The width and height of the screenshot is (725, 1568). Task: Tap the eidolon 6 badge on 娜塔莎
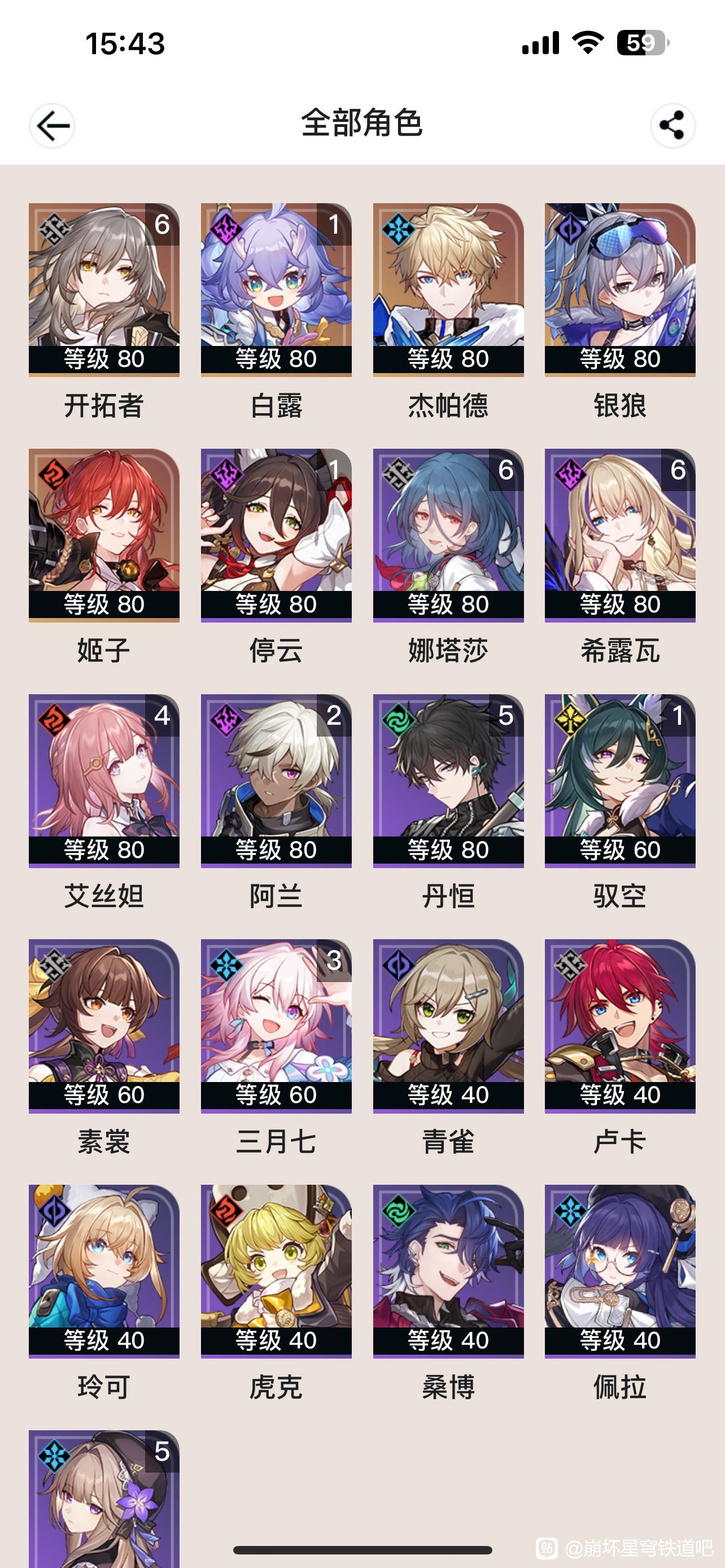click(506, 470)
